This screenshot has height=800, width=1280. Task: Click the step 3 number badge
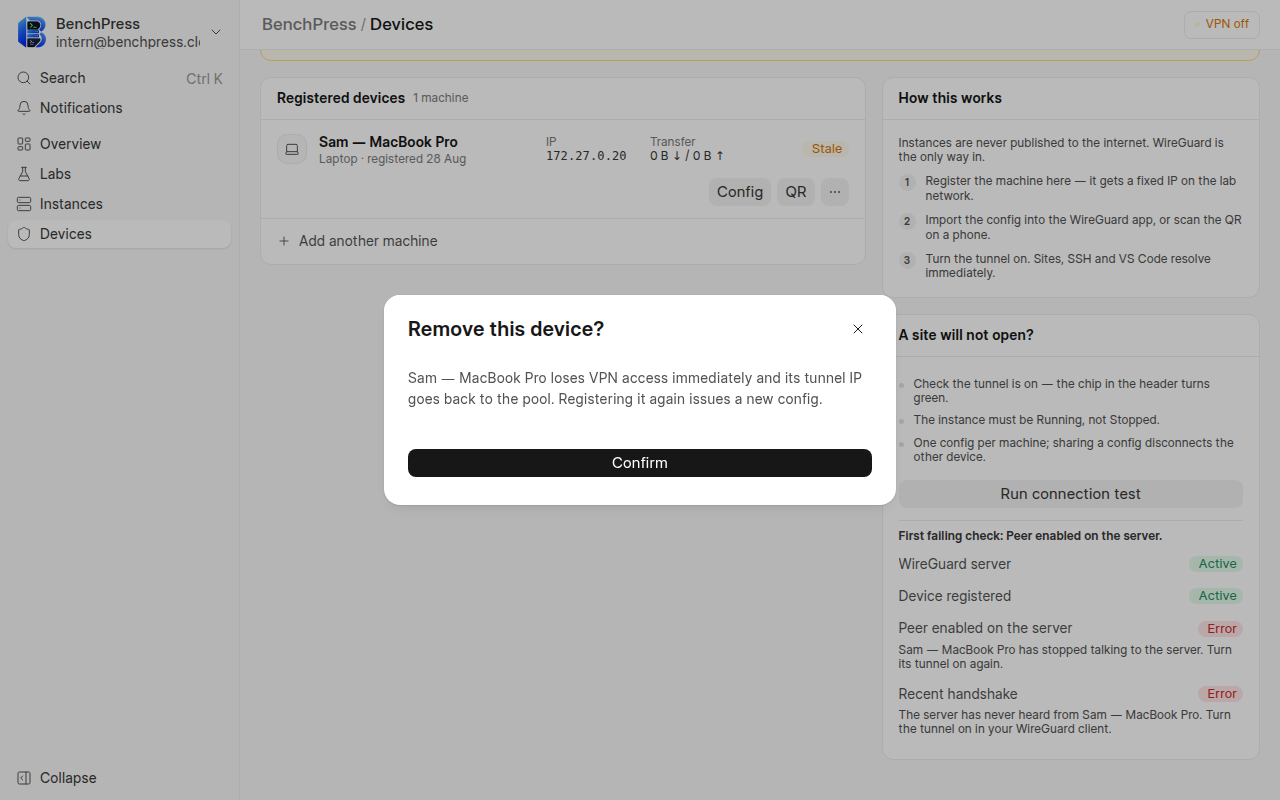[x=907, y=260]
